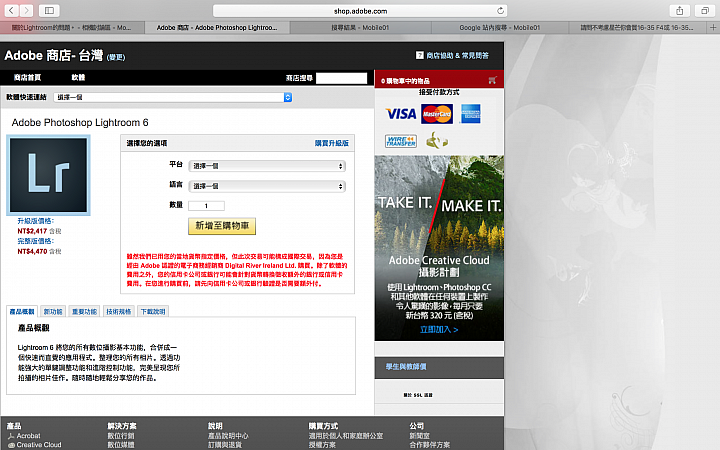Switch to the Google site search tab
This screenshot has height=450, width=720.
[500, 28]
